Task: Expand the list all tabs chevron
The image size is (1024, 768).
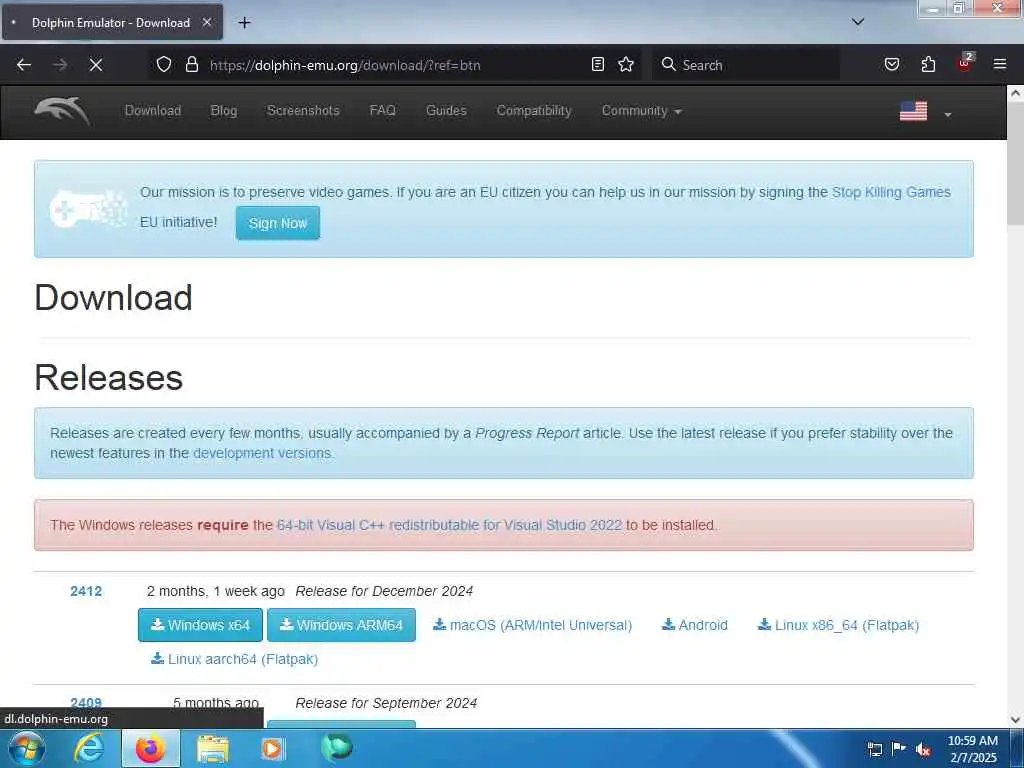Action: pyautogui.click(x=858, y=22)
